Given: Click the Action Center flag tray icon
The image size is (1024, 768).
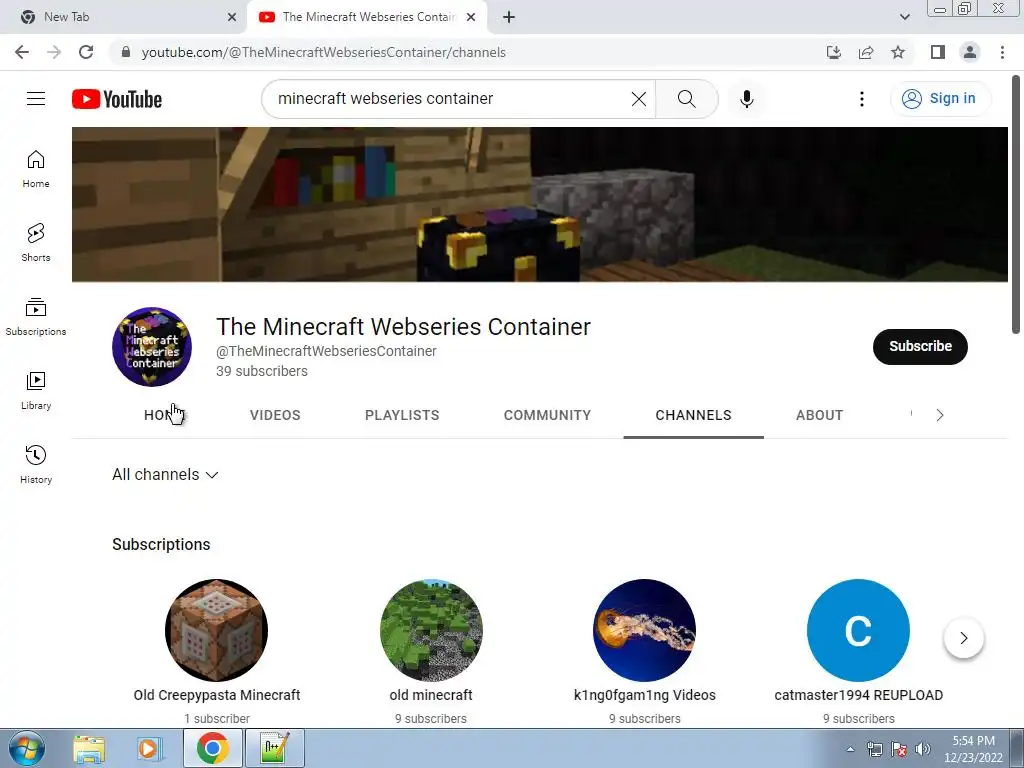Looking at the screenshot, I should pos(899,749).
